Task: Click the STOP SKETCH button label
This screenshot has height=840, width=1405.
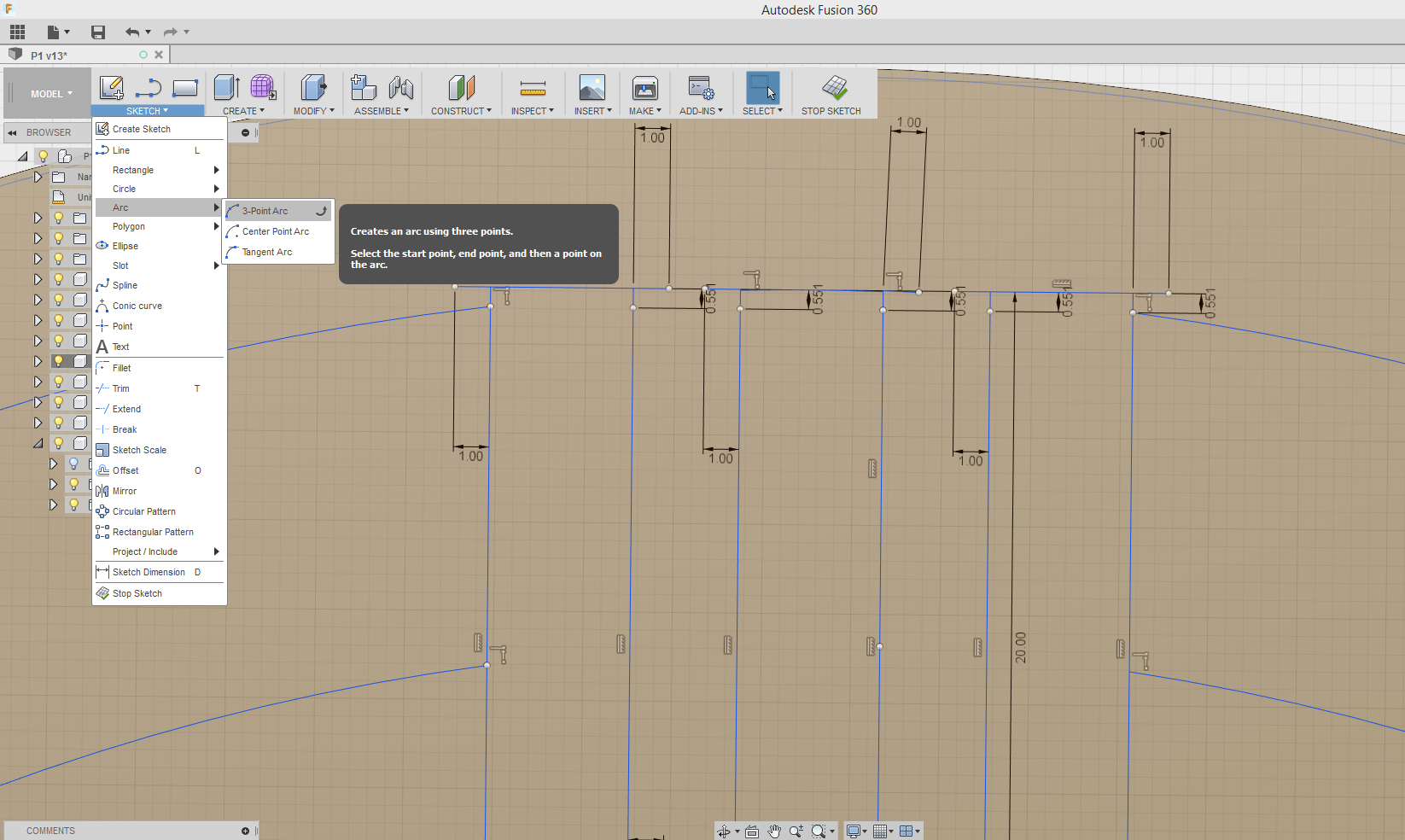Action: pyautogui.click(x=831, y=111)
